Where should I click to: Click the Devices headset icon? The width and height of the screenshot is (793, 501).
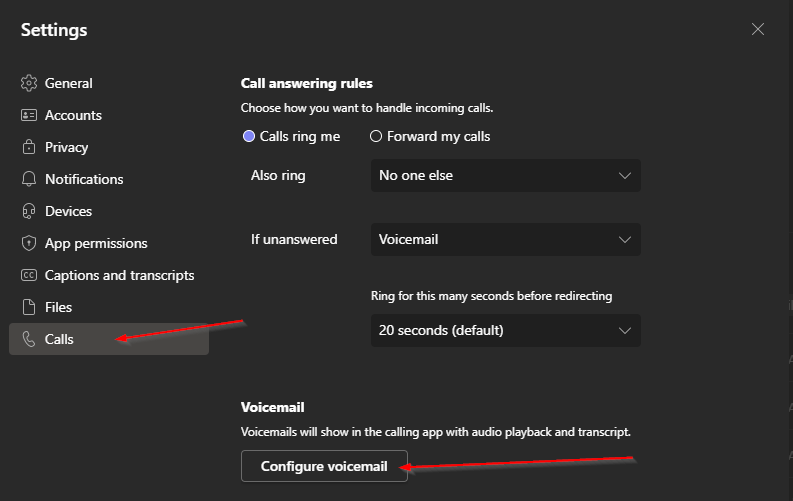click(x=29, y=211)
